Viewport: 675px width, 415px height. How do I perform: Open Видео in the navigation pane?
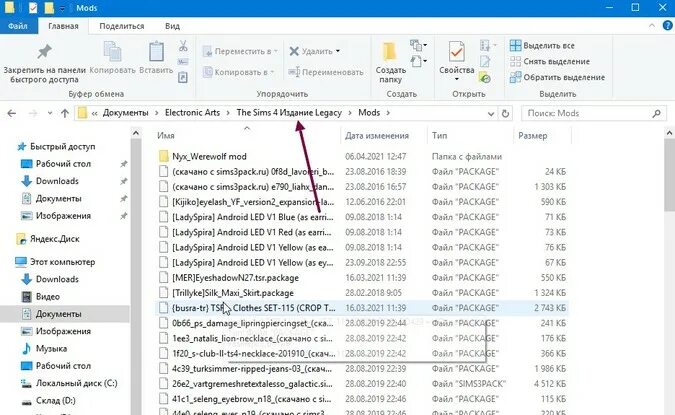(47, 296)
